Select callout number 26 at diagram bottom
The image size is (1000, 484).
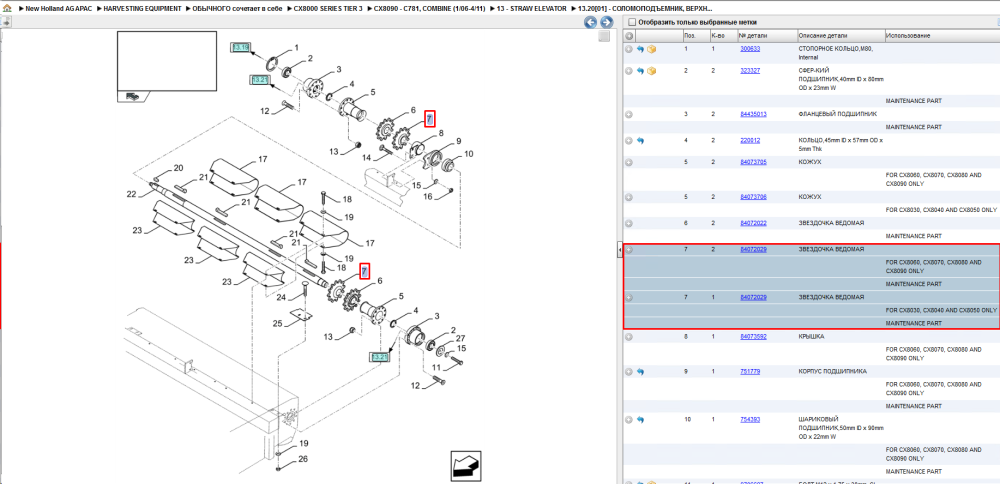[303, 458]
